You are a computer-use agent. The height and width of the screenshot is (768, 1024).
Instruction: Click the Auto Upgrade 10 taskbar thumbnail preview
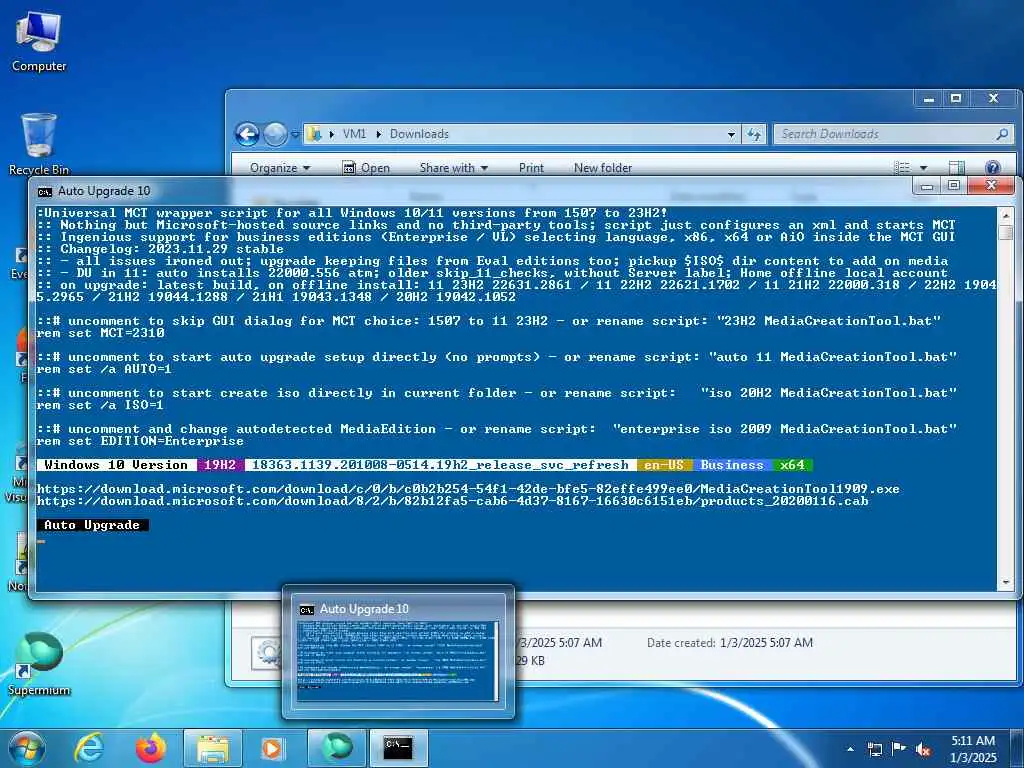tap(398, 654)
